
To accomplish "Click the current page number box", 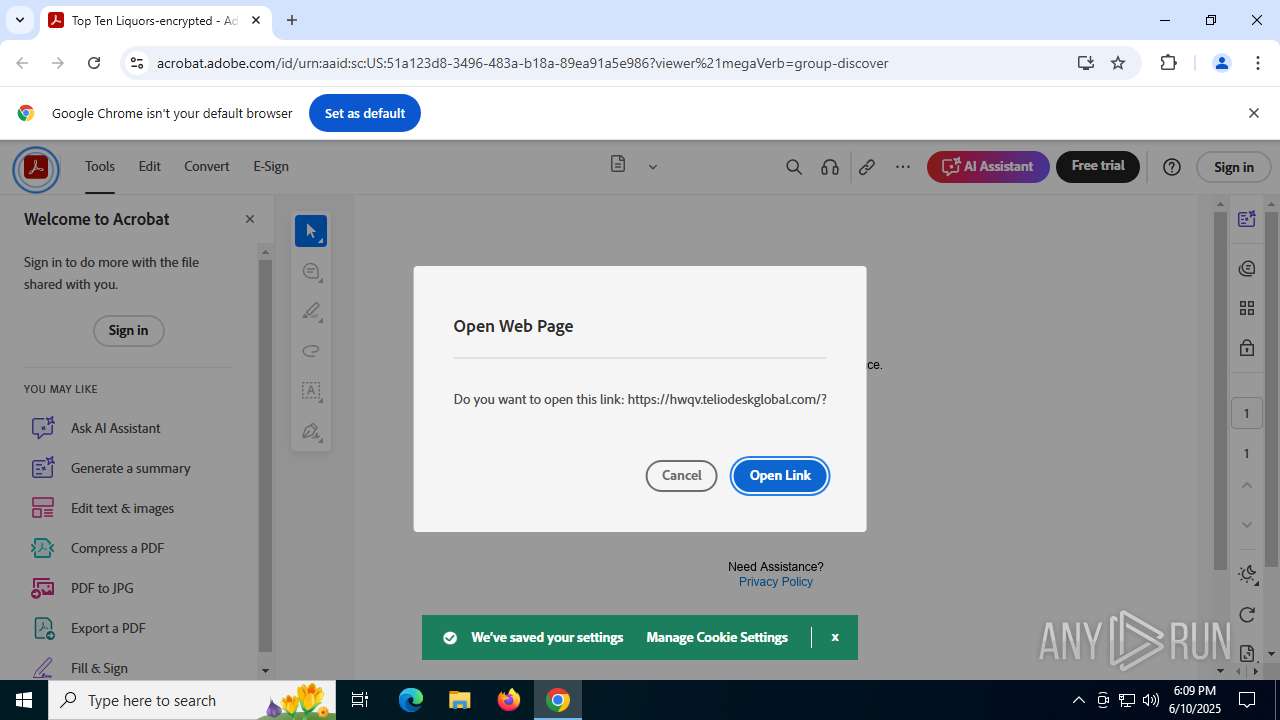I will tap(1246, 413).
